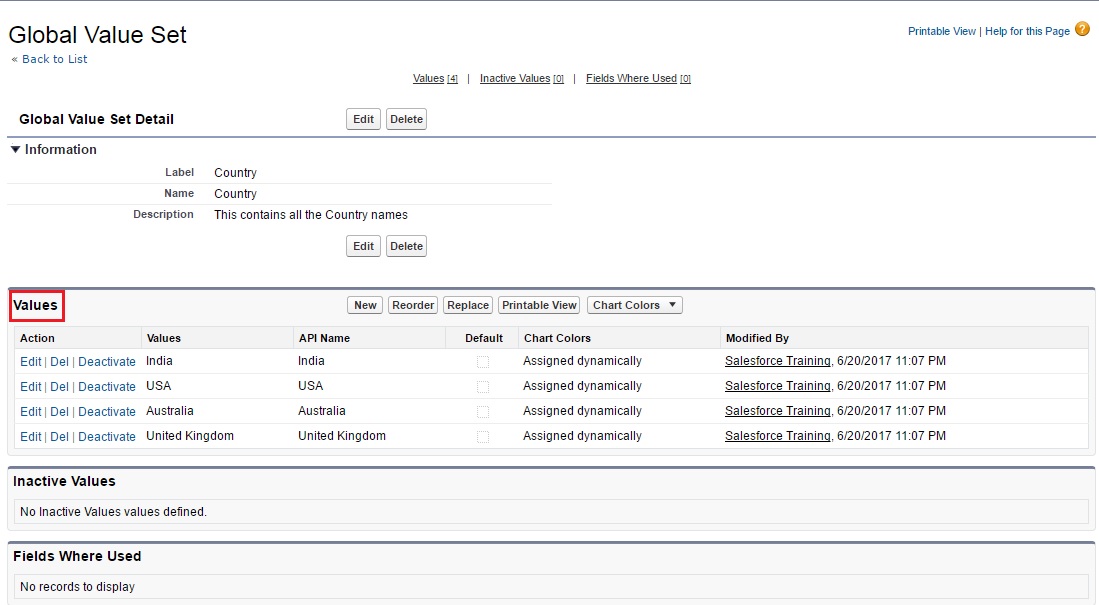The image size is (1099, 605).
Task: Click the top Delete button in detail header
Action: point(406,119)
